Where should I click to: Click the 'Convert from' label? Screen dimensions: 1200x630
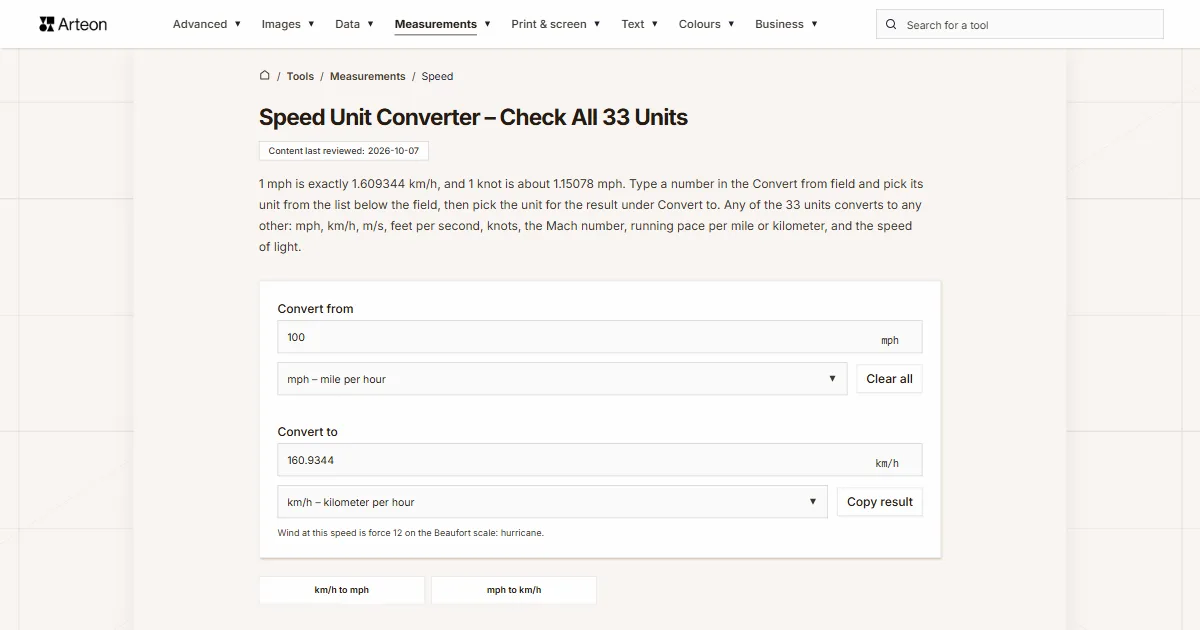[x=315, y=309]
